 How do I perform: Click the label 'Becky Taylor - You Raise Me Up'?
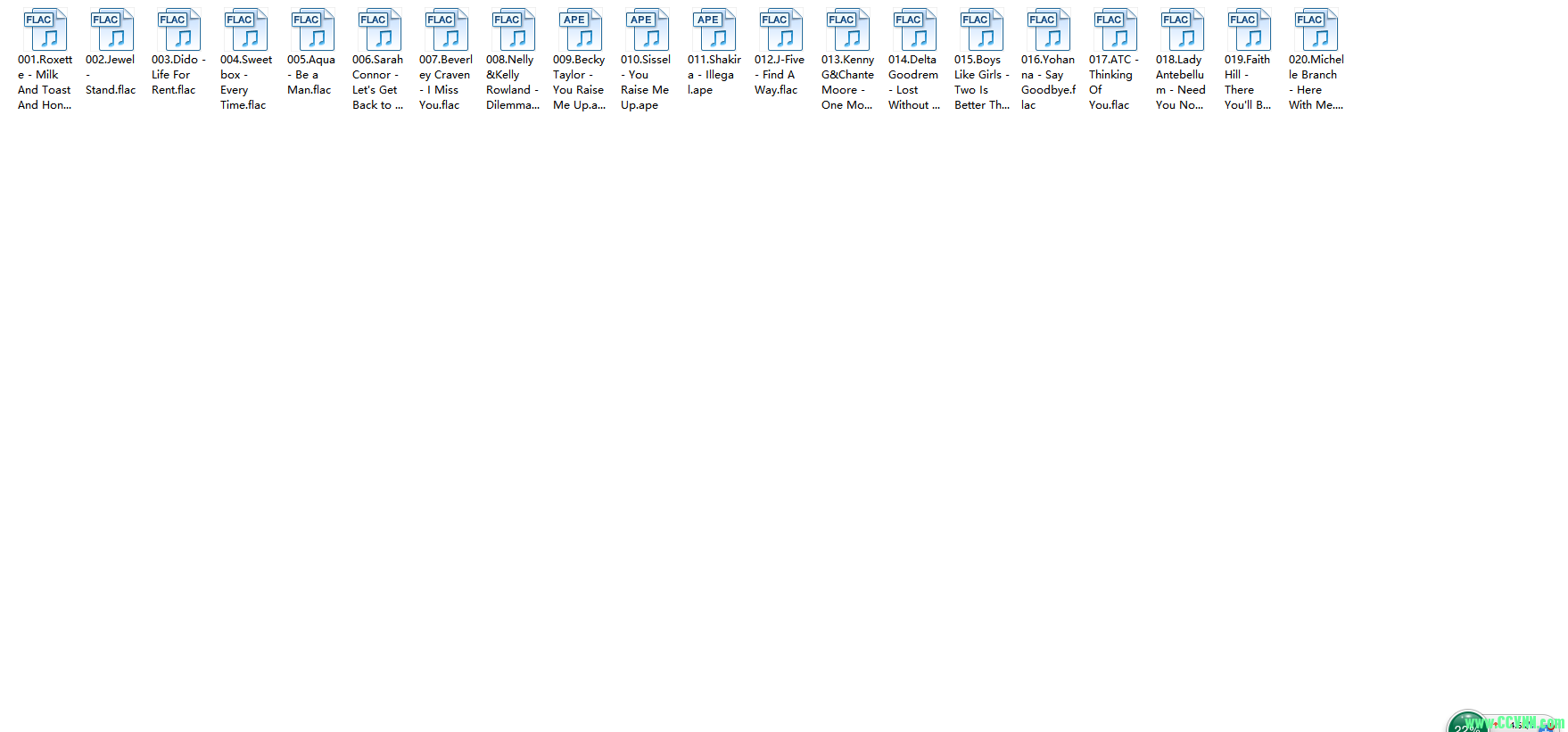580,82
